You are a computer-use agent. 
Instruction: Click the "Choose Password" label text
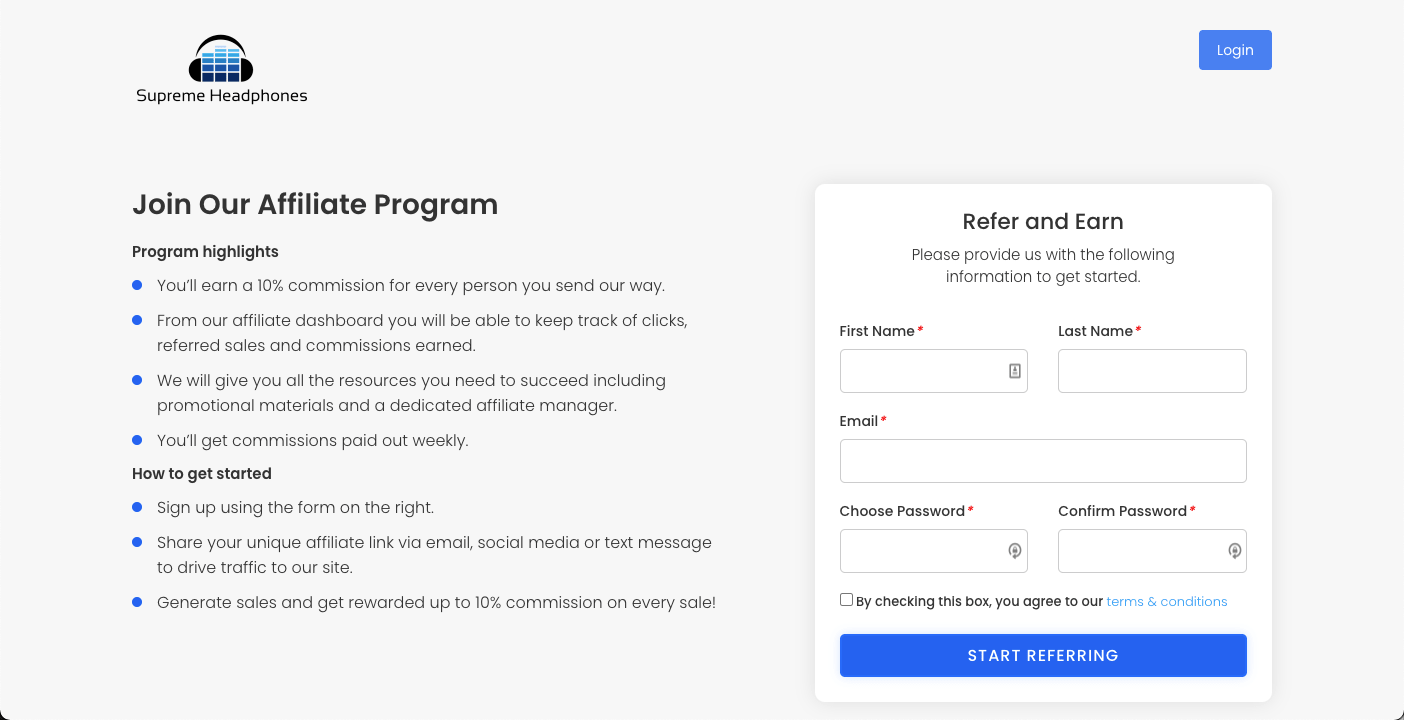pos(902,511)
